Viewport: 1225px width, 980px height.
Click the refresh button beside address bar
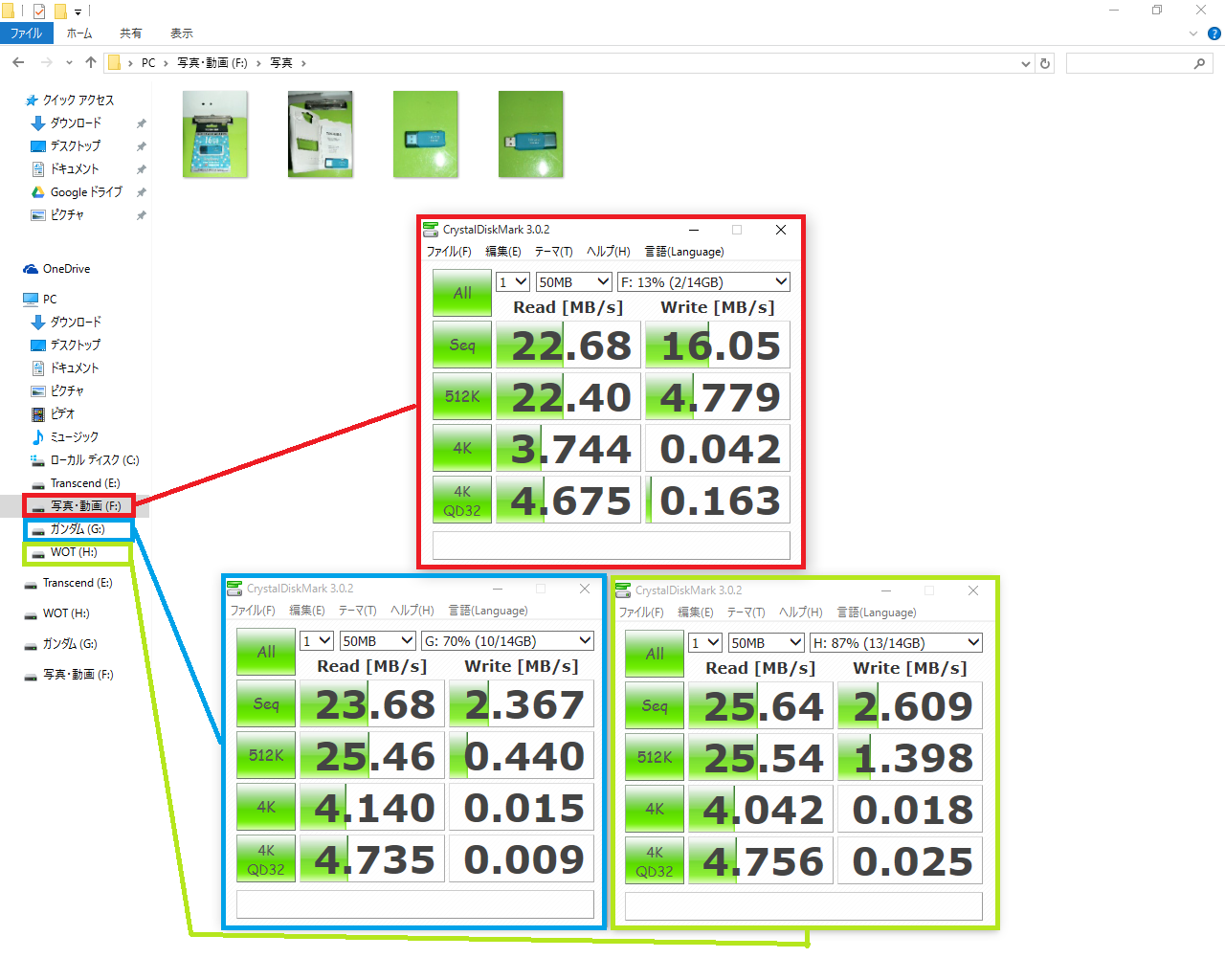click(1045, 63)
